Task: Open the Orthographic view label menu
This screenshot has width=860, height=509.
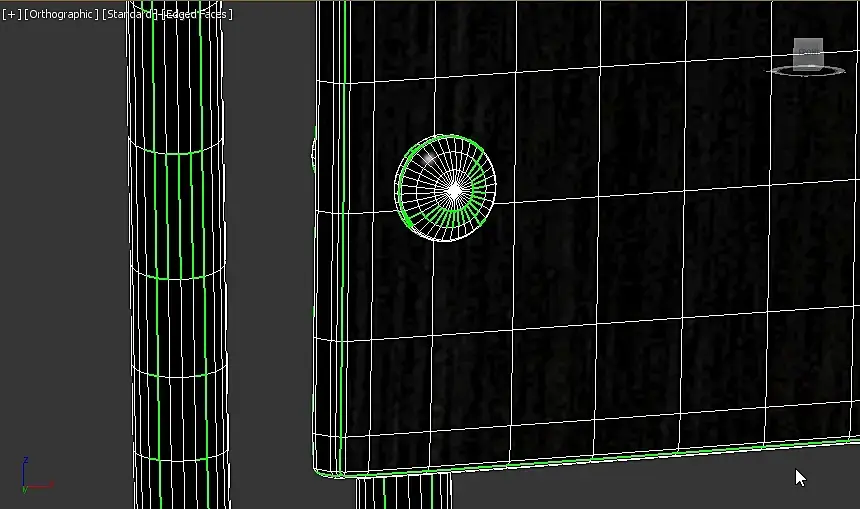Action: tap(61, 14)
